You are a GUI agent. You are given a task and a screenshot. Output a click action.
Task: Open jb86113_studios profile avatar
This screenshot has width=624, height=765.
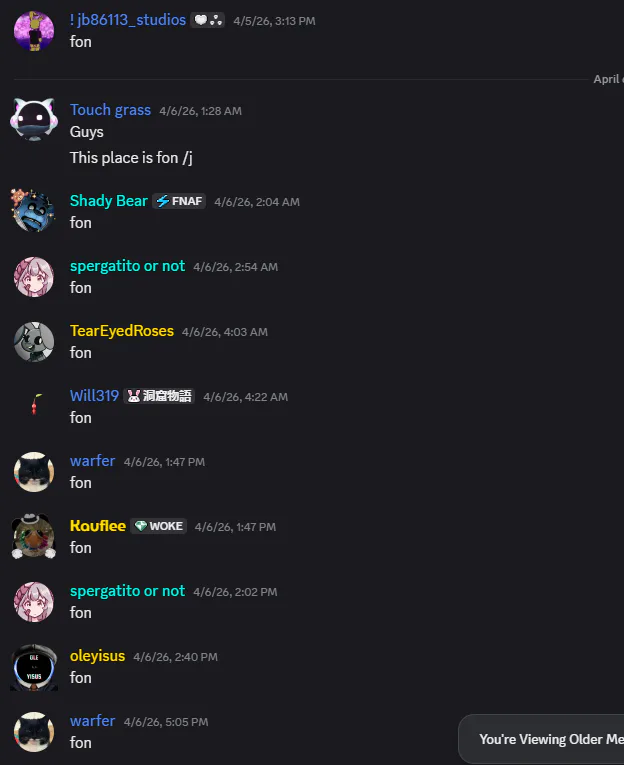pos(34,31)
